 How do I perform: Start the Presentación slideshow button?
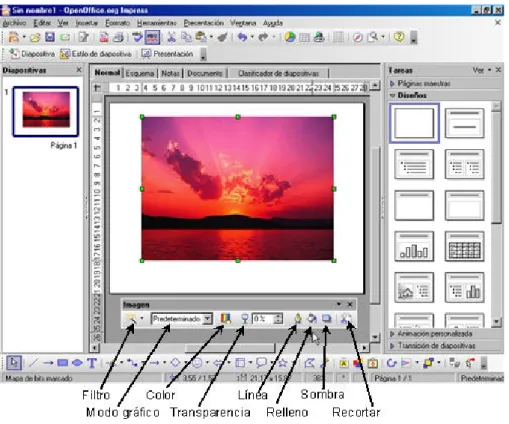point(167,54)
